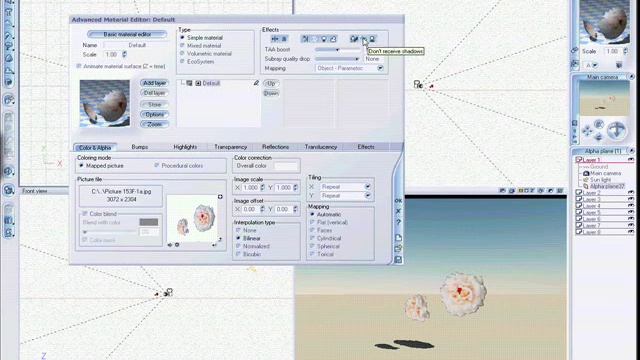Click Alpha plane panel header pin icon
This screenshot has width=640, height=360.
[631, 151]
